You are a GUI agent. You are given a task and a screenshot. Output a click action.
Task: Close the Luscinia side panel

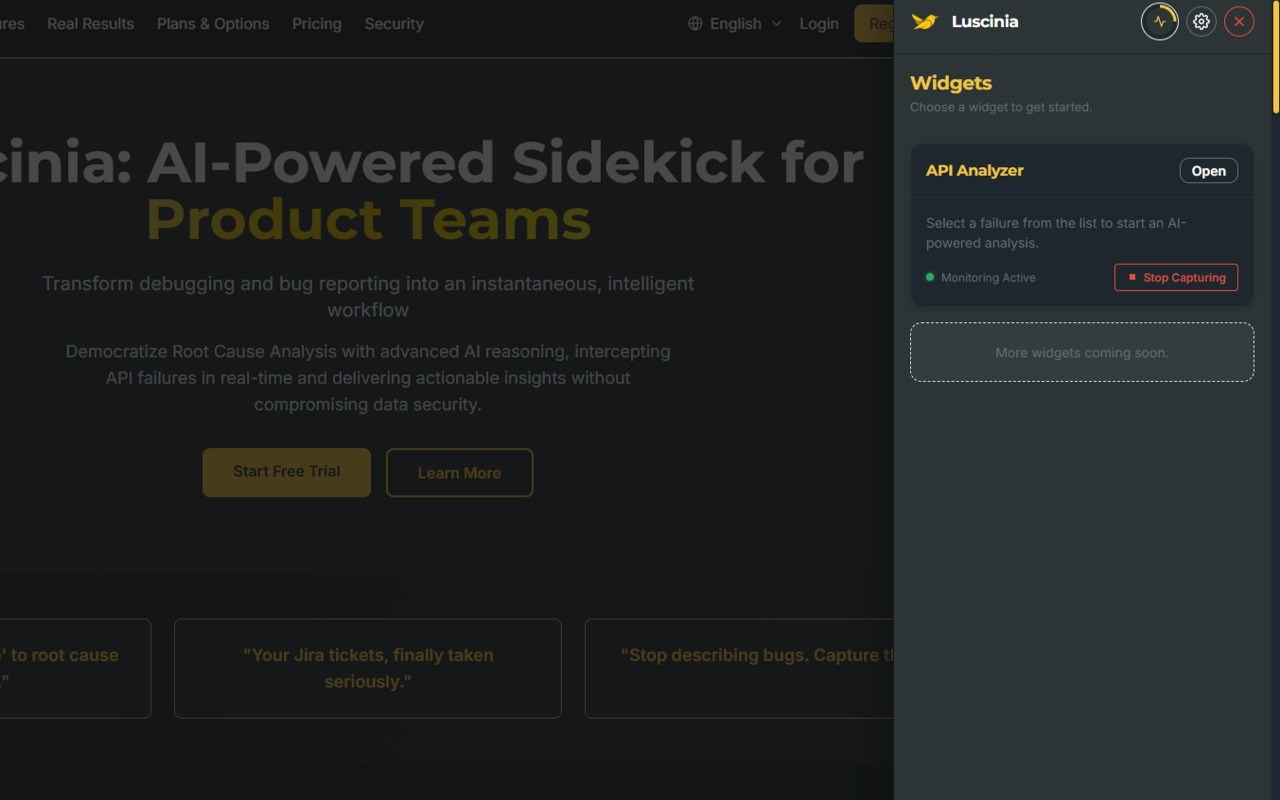[1239, 21]
